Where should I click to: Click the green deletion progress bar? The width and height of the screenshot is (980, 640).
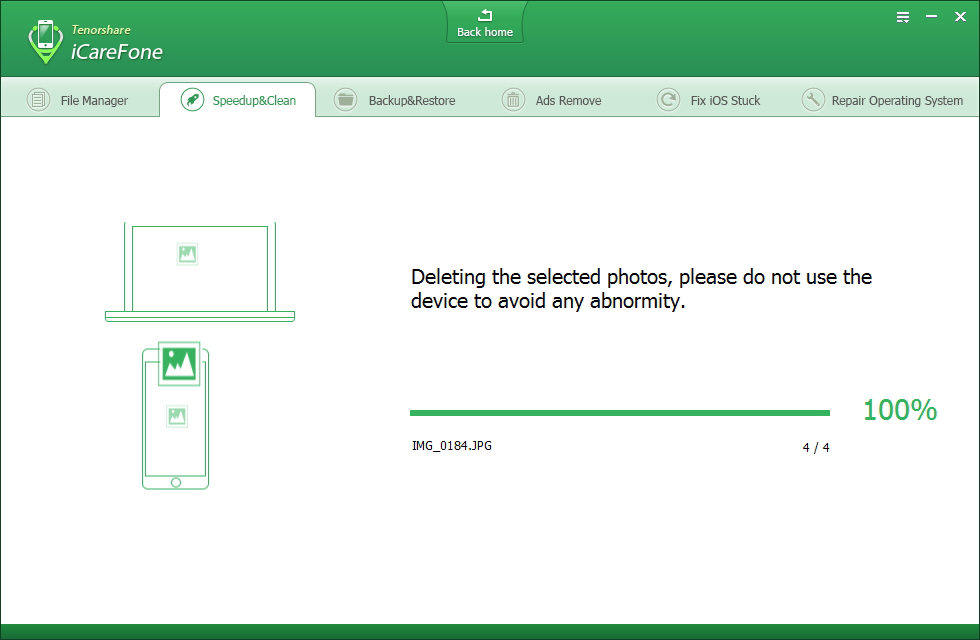click(619, 412)
